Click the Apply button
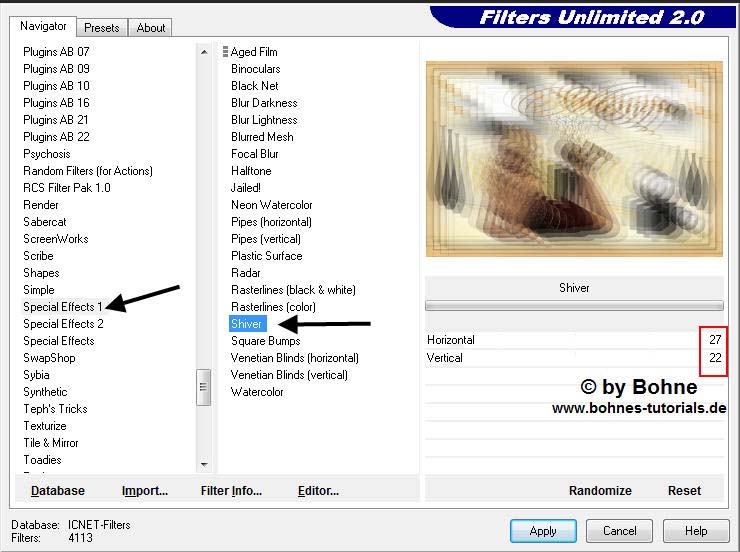This screenshot has width=740, height=552. (543, 531)
